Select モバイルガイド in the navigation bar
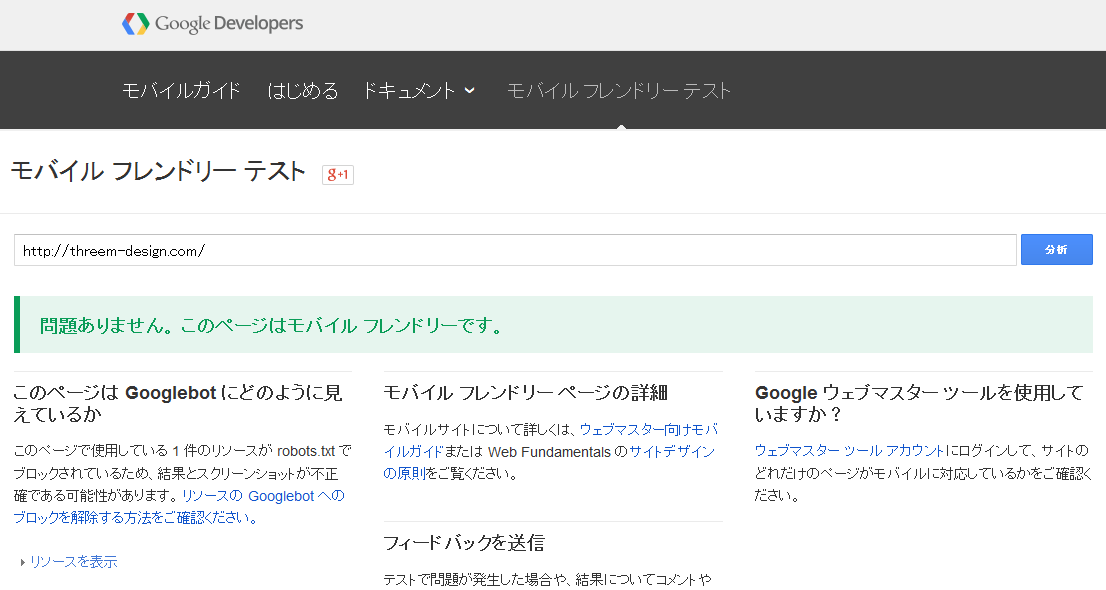Screen dimensions: 1106x590 [x=181, y=89]
